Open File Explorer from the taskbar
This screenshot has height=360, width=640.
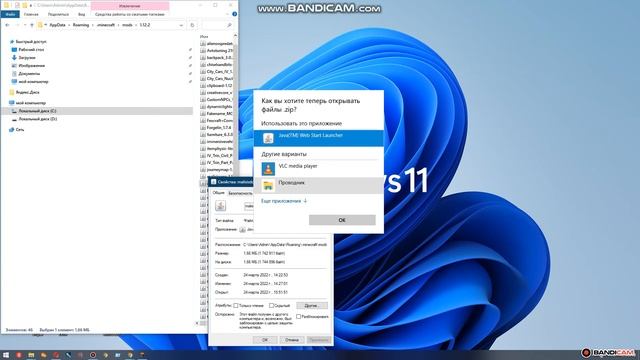tap(31, 355)
